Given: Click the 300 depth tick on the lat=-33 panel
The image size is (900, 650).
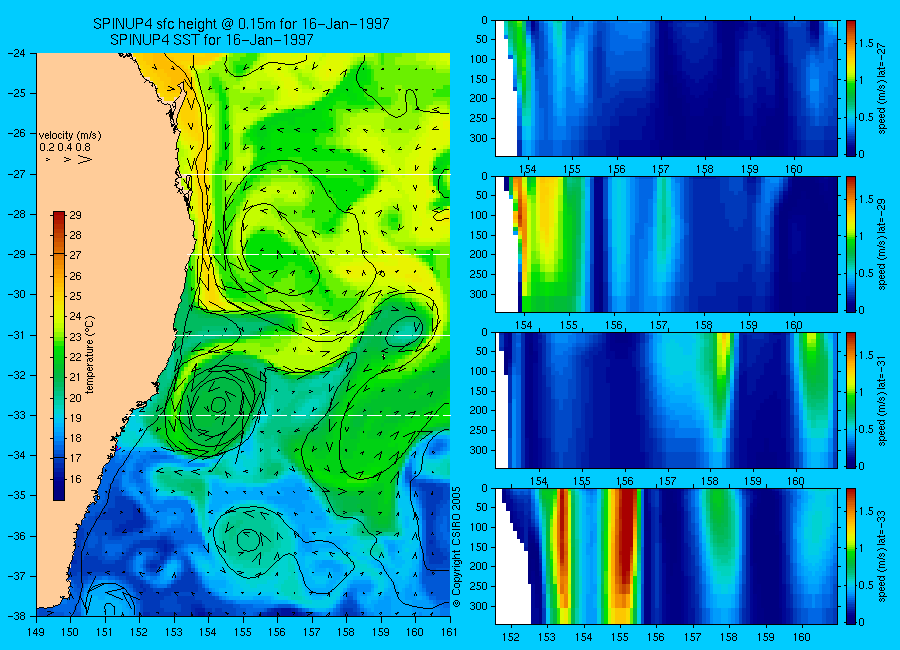Looking at the screenshot, I should 479,606.
